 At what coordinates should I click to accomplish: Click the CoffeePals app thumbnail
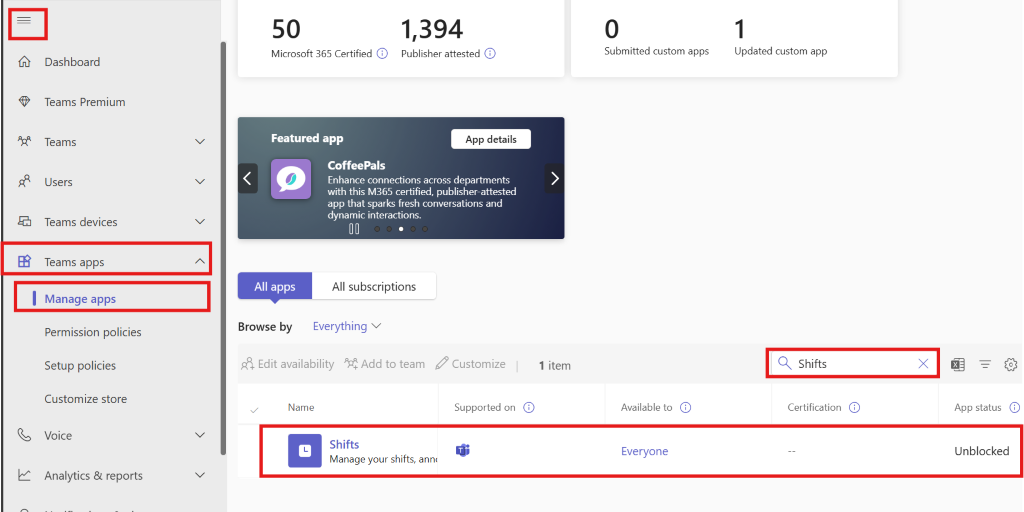(291, 178)
